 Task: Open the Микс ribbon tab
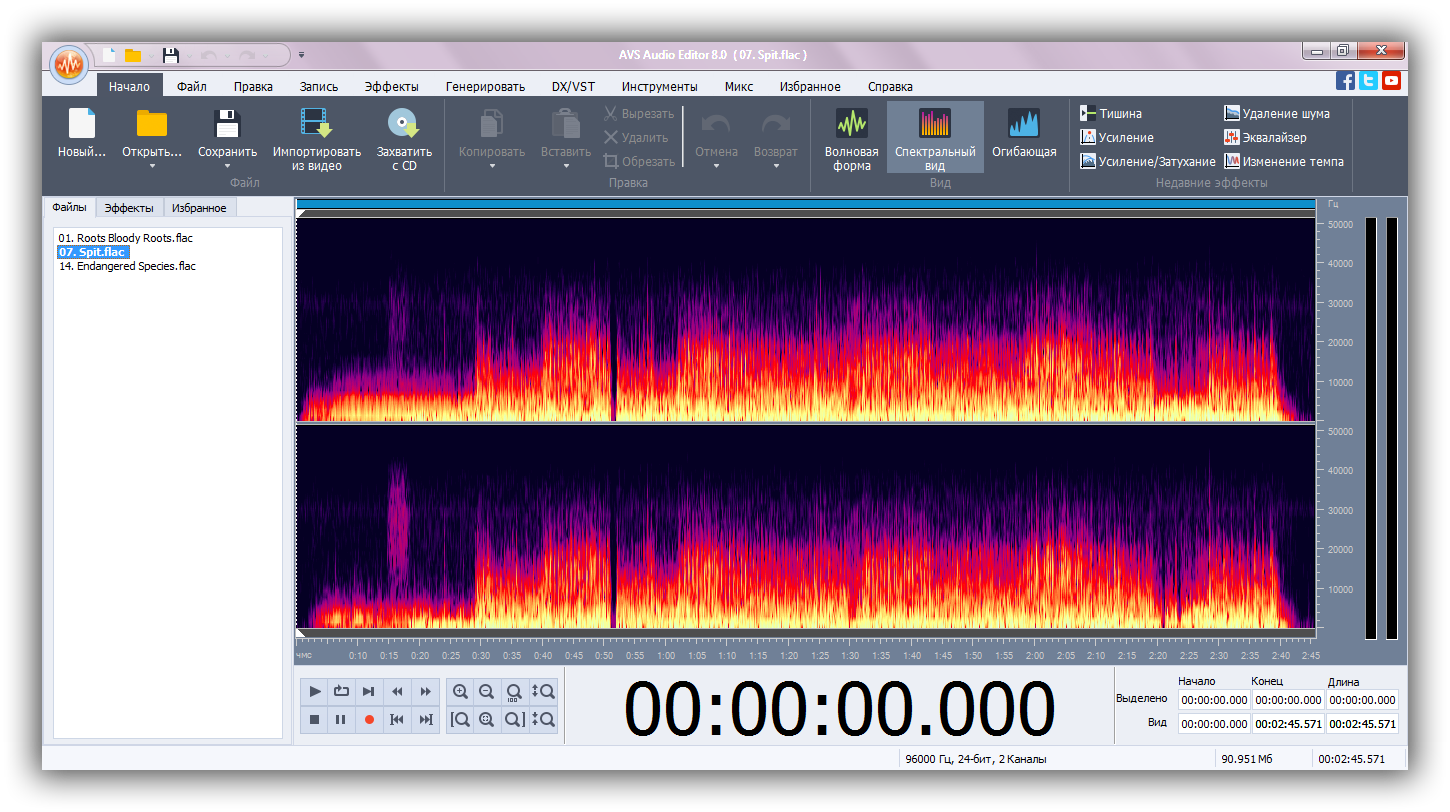739,87
